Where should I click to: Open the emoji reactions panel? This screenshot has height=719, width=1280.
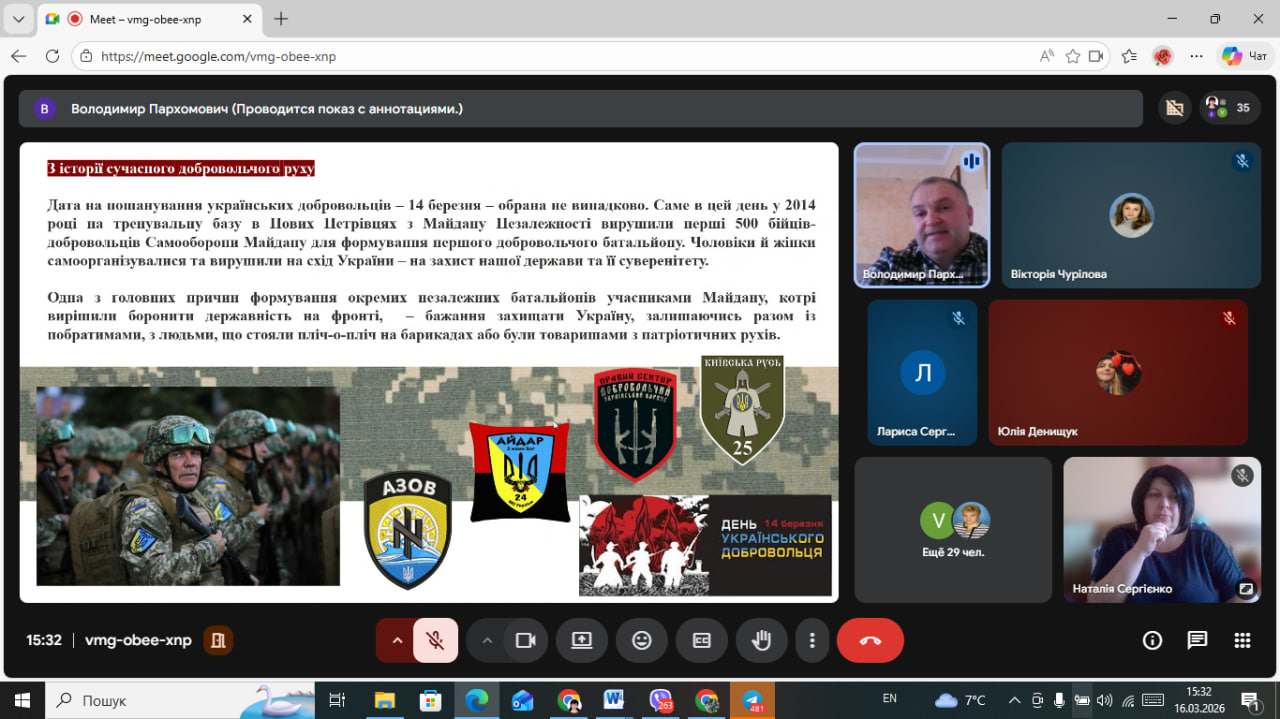(642, 641)
